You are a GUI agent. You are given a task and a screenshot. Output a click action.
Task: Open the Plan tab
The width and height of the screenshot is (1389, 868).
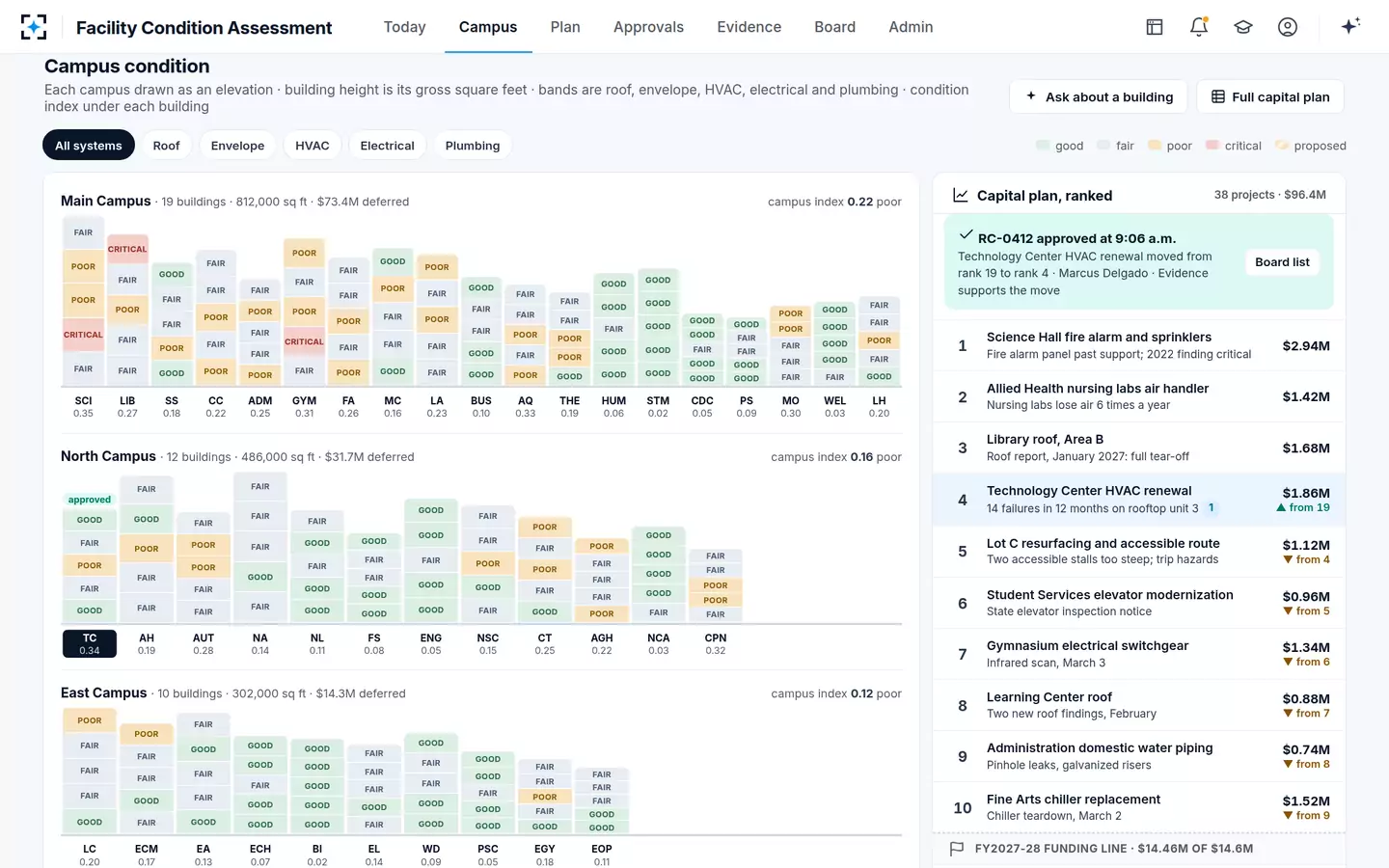pos(565,27)
